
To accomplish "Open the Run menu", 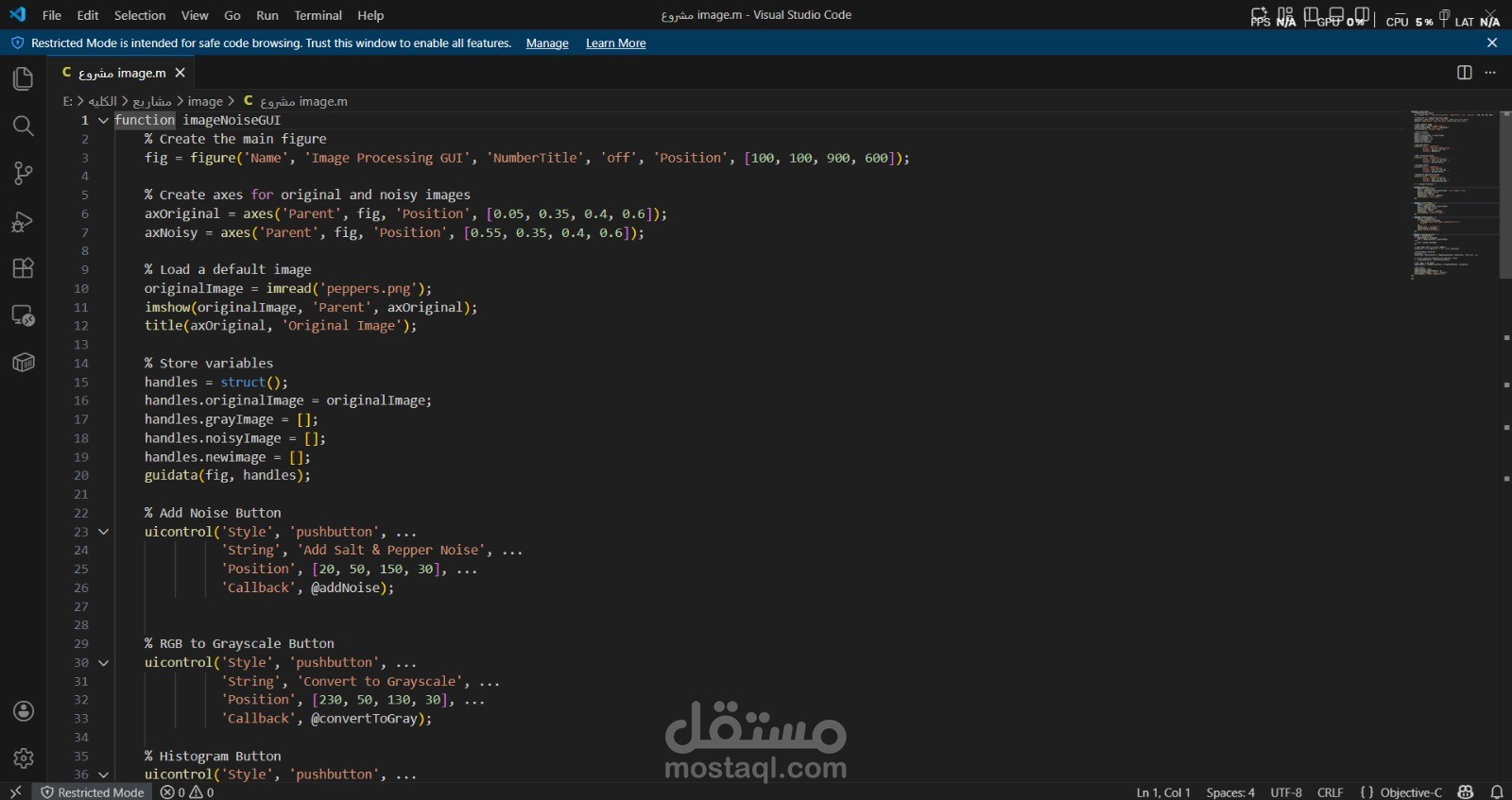I will point(267,15).
